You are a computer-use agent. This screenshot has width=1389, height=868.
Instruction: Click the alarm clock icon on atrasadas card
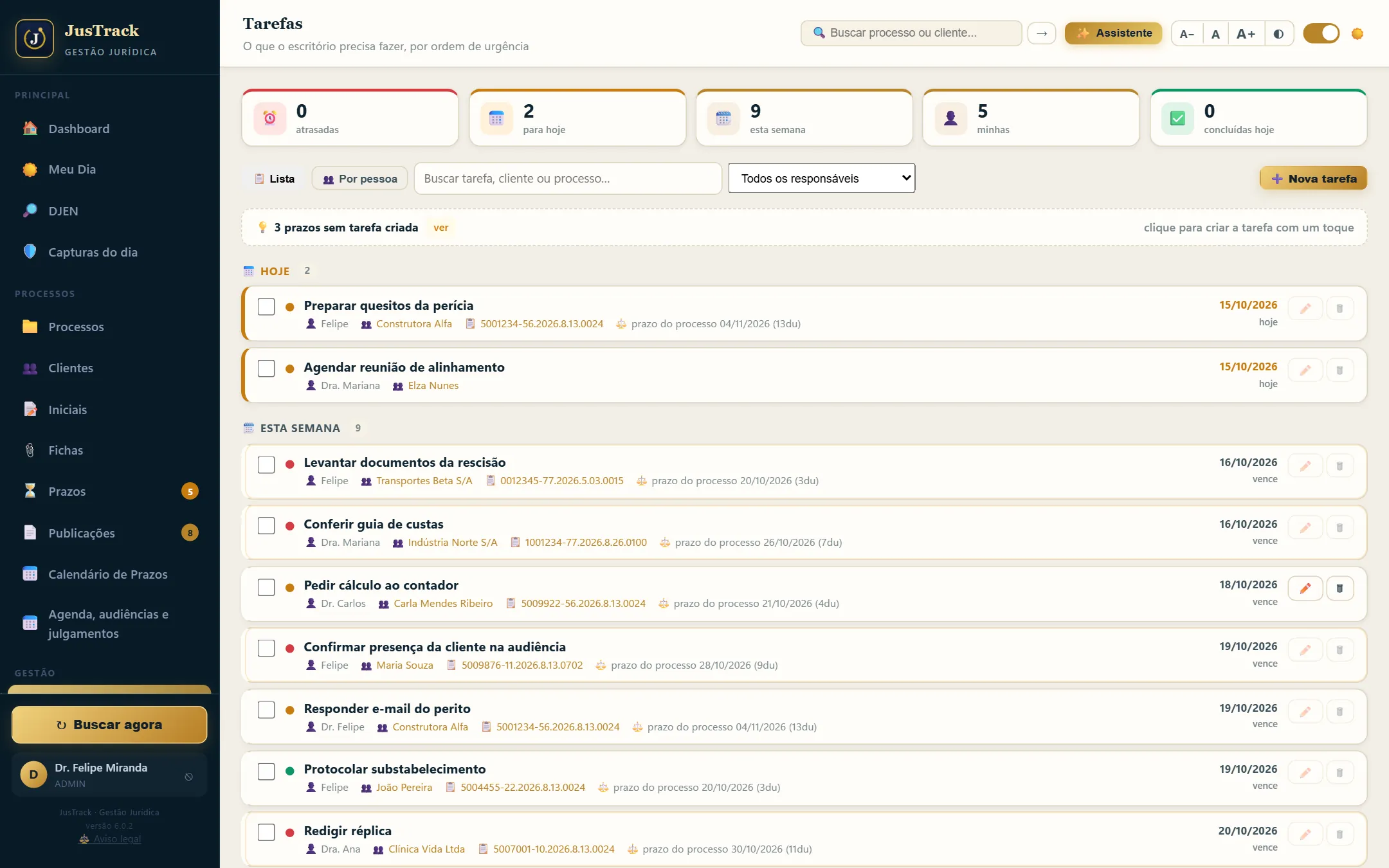coord(270,118)
